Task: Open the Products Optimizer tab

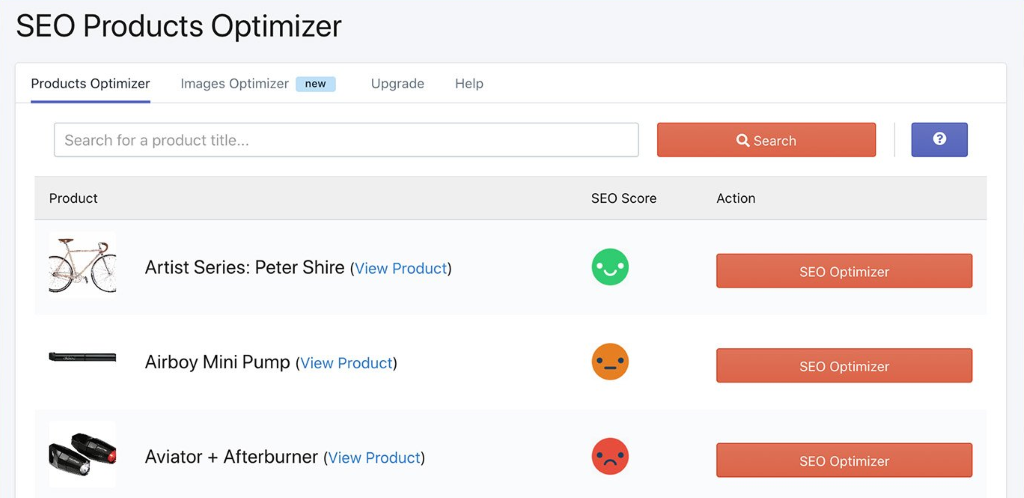Action: click(x=90, y=84)
